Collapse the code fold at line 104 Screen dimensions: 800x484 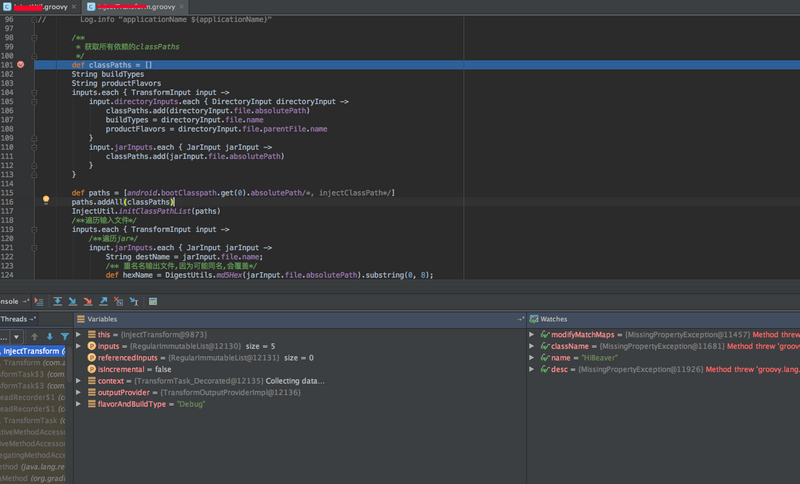(34, 92)
